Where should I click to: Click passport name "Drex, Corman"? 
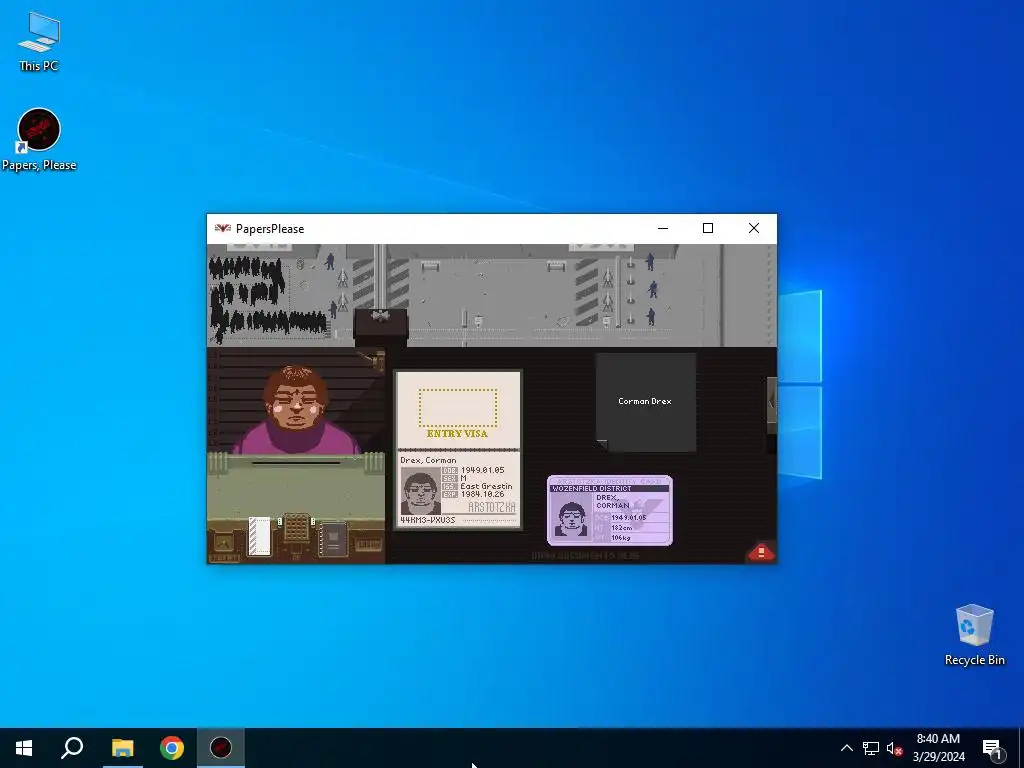pos(428,460)
